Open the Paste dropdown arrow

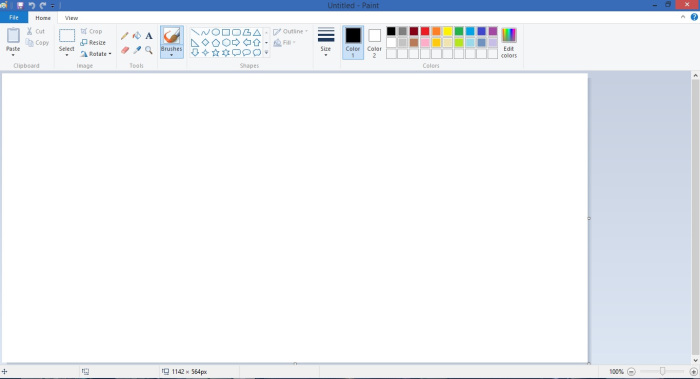[13, 55]
